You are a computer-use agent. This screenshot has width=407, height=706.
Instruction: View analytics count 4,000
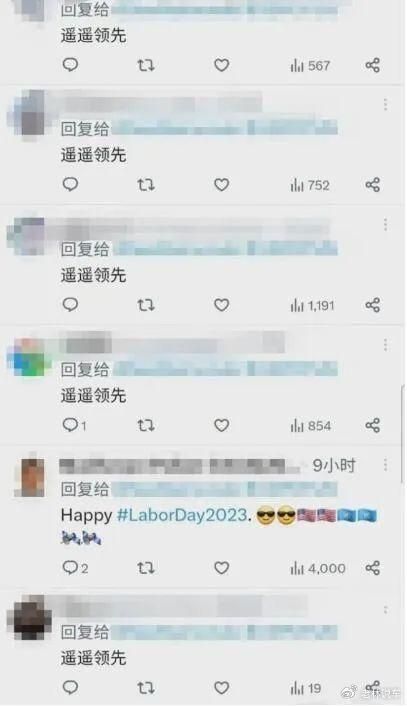(x=318, y=568)
